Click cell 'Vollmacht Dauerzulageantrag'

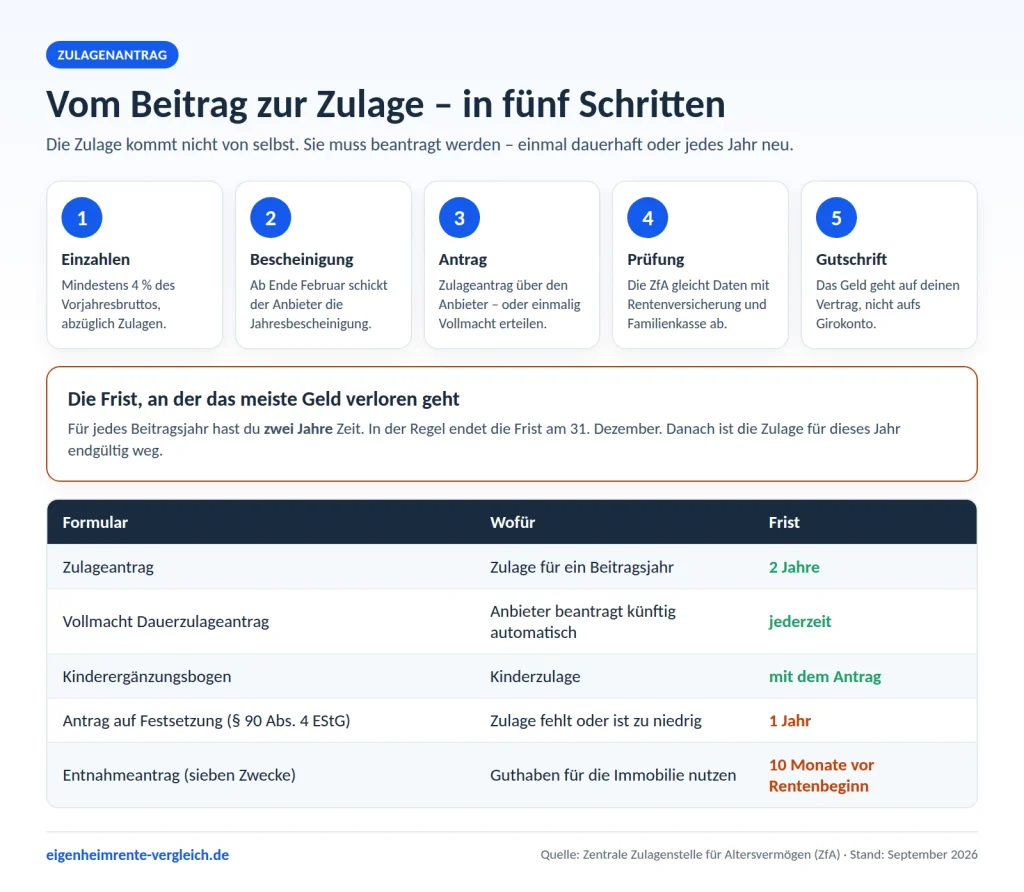(166, 622)
